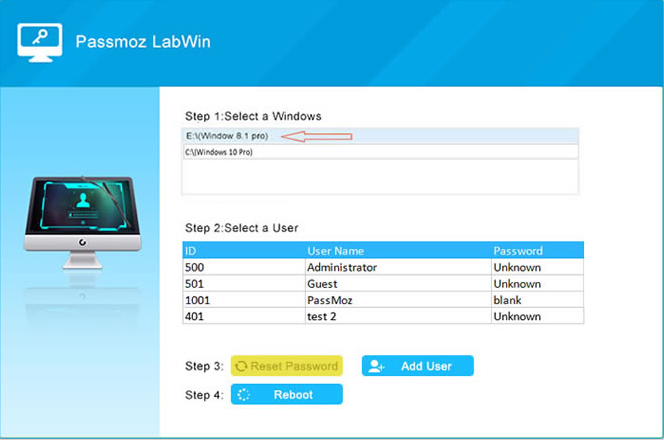This screenshot has width=664, height=440.
Task: Click the refresh icon on Reset Password
Action: coord(241,366)
